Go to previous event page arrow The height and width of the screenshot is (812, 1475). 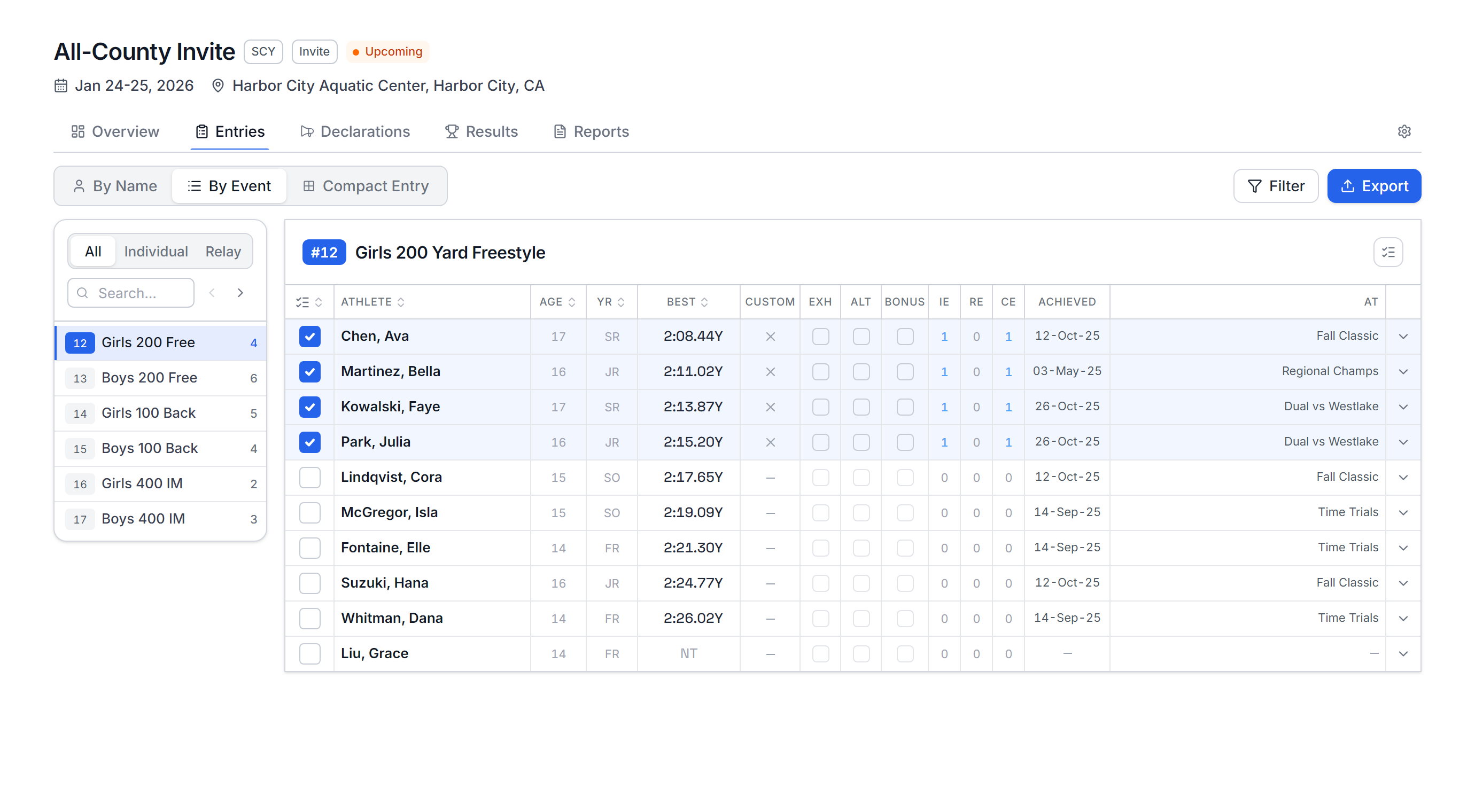(x=212, y=293)
